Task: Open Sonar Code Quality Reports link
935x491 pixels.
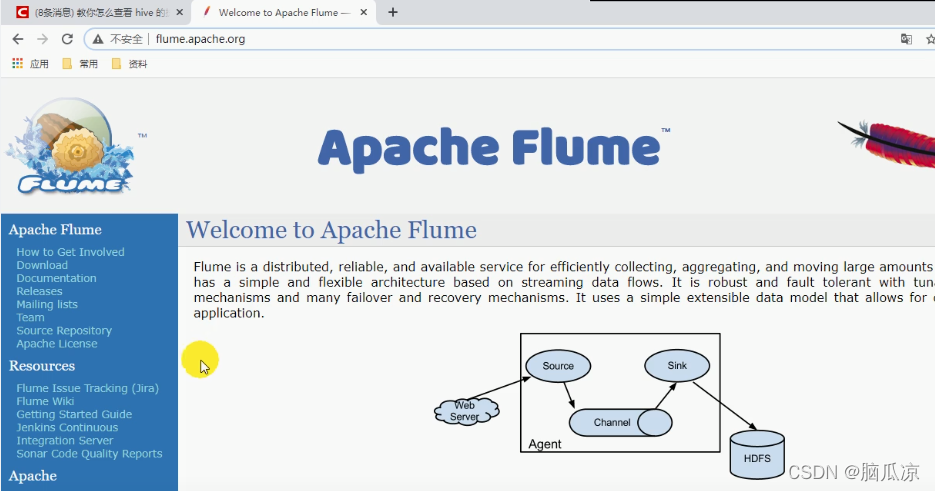Action: pos(89,454)
